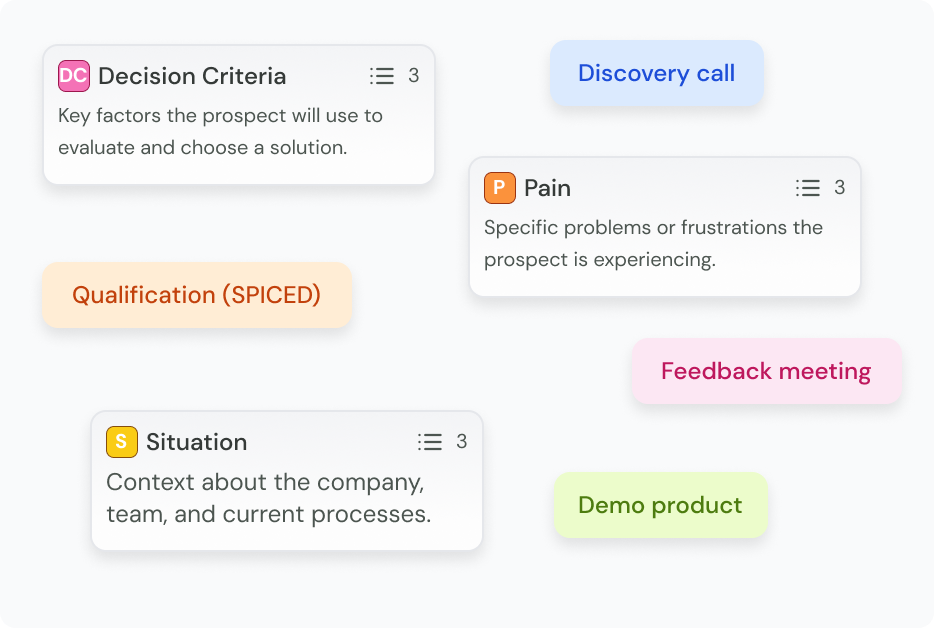Open the Decision Criteria card title

(192, 76)
